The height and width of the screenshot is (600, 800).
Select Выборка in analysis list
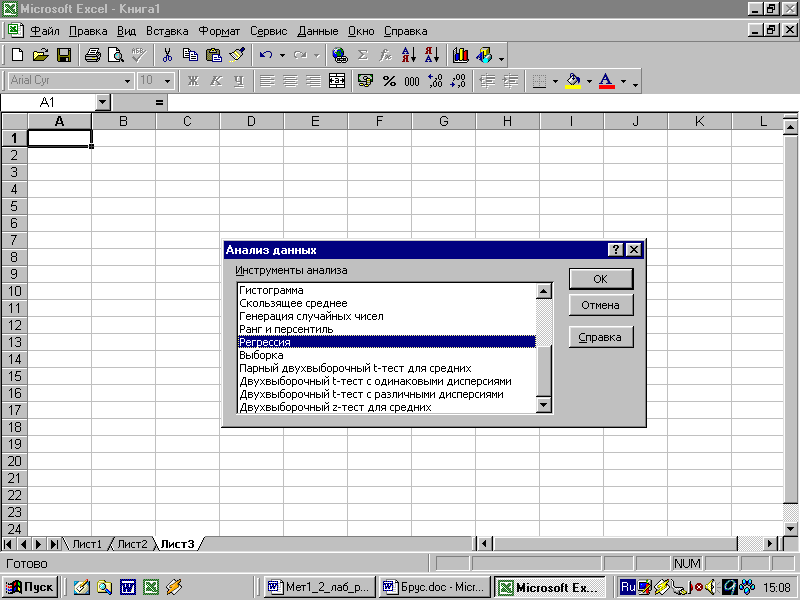tap(387, 355)
